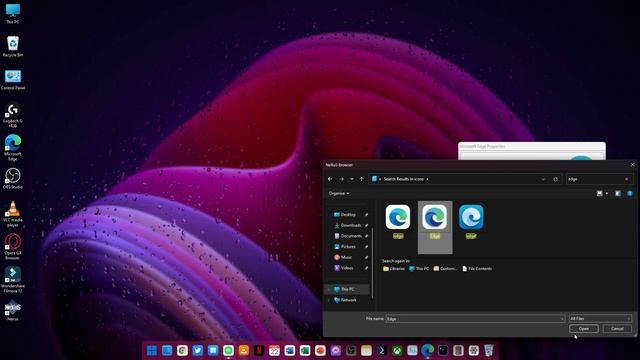This screenshot has width=640, height=360.
Task: Expand the address bar history dropdown
Action: click(x=543, y=179)
